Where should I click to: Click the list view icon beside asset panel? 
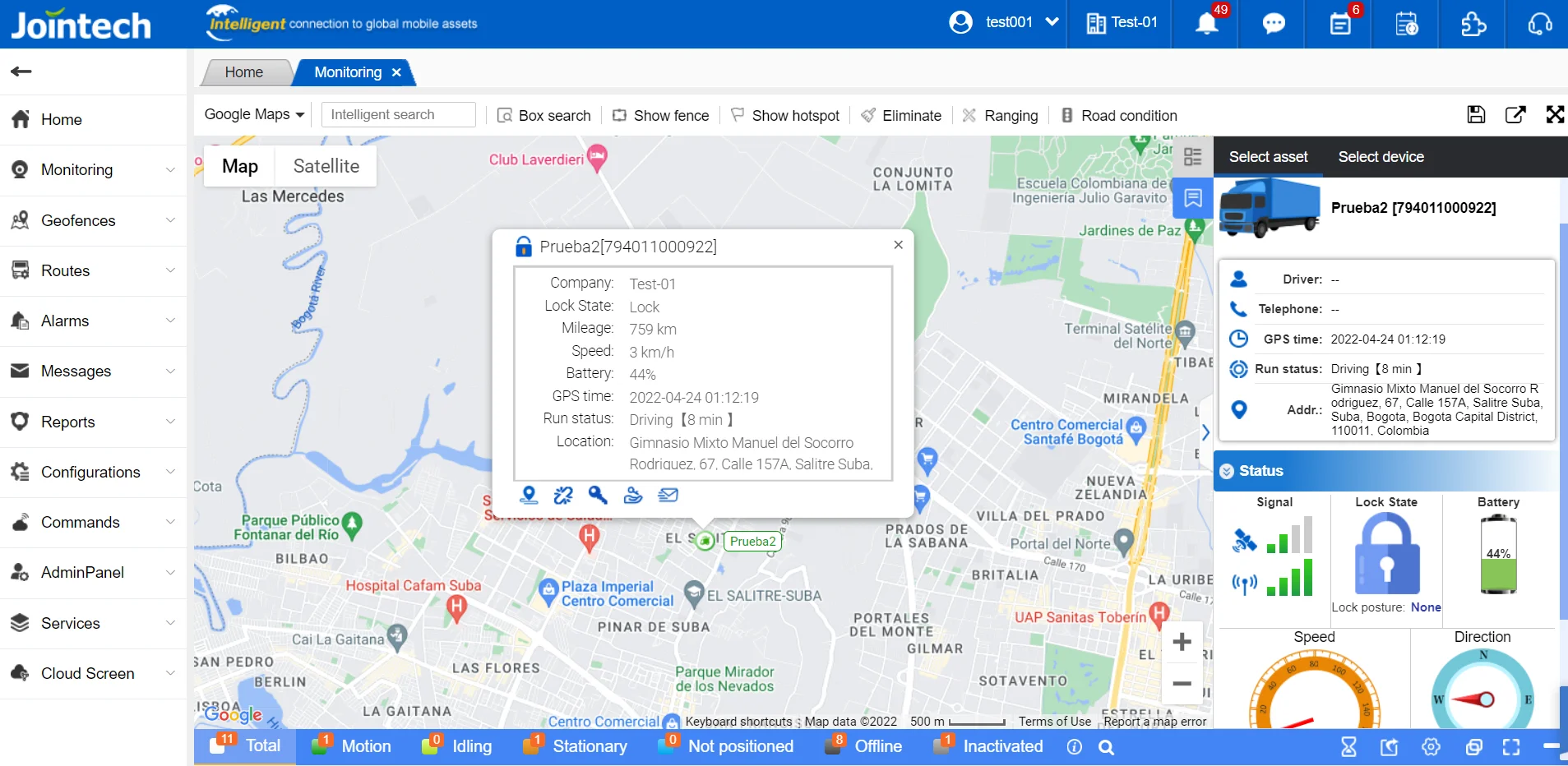coord(1192,156)
